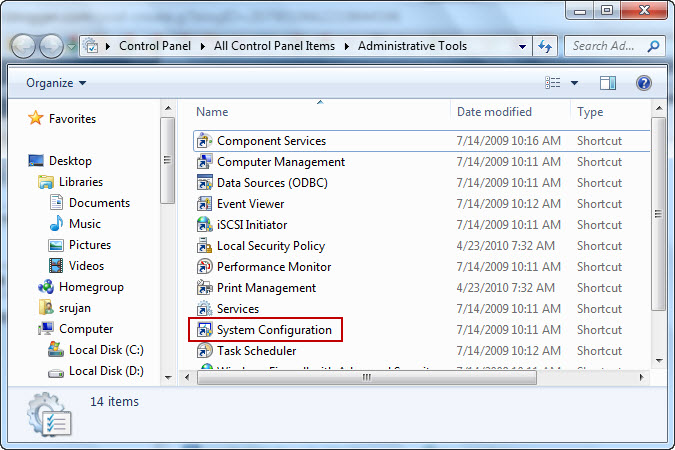Screen dimensions: 675x450
Task: Expand the arrow after Control Panel breadcrumb
Action: click(202, 46)
